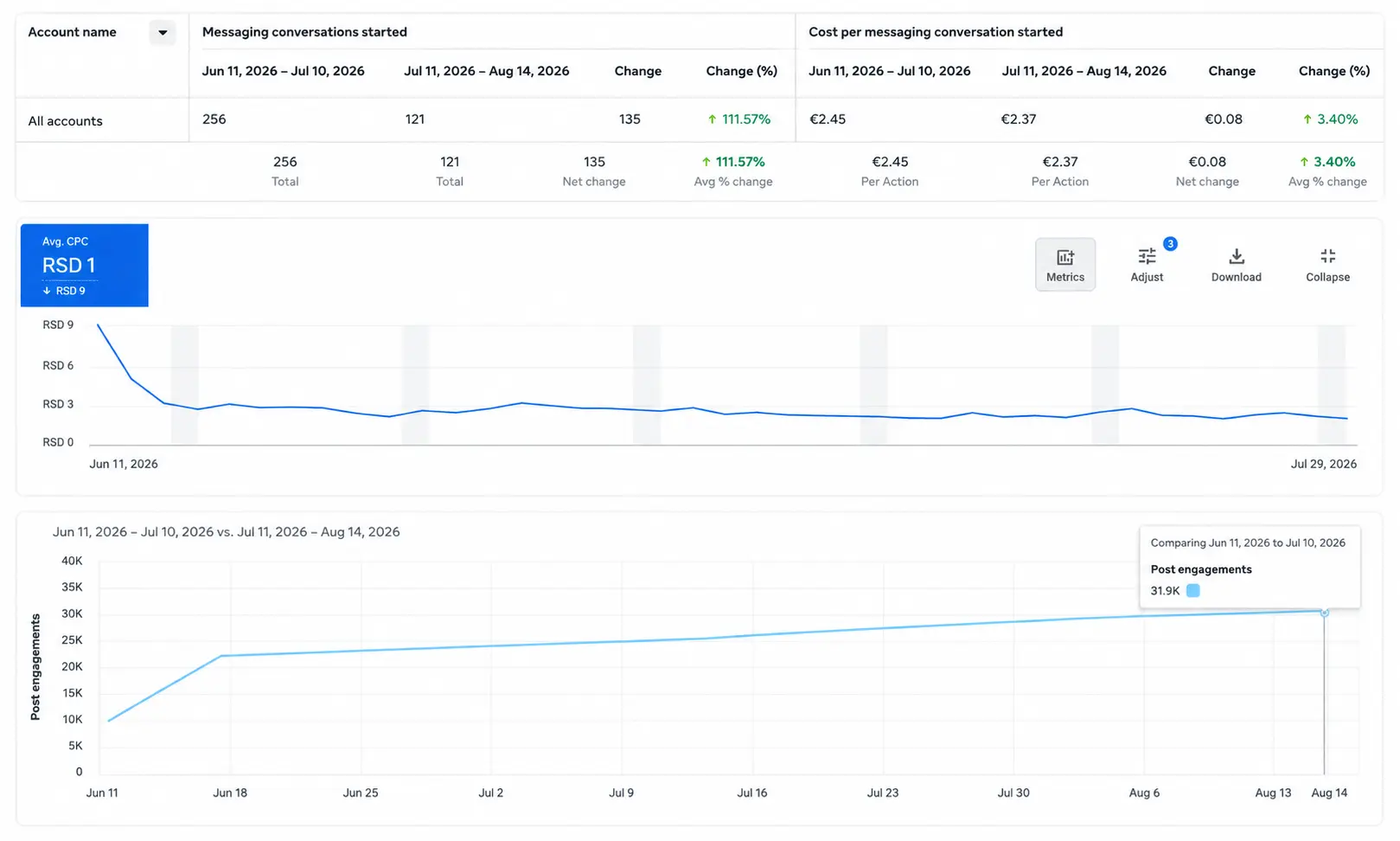The height and width of the screenshot is (841, 1400).
Task: Download the chart data
Action: [1236, 265]
